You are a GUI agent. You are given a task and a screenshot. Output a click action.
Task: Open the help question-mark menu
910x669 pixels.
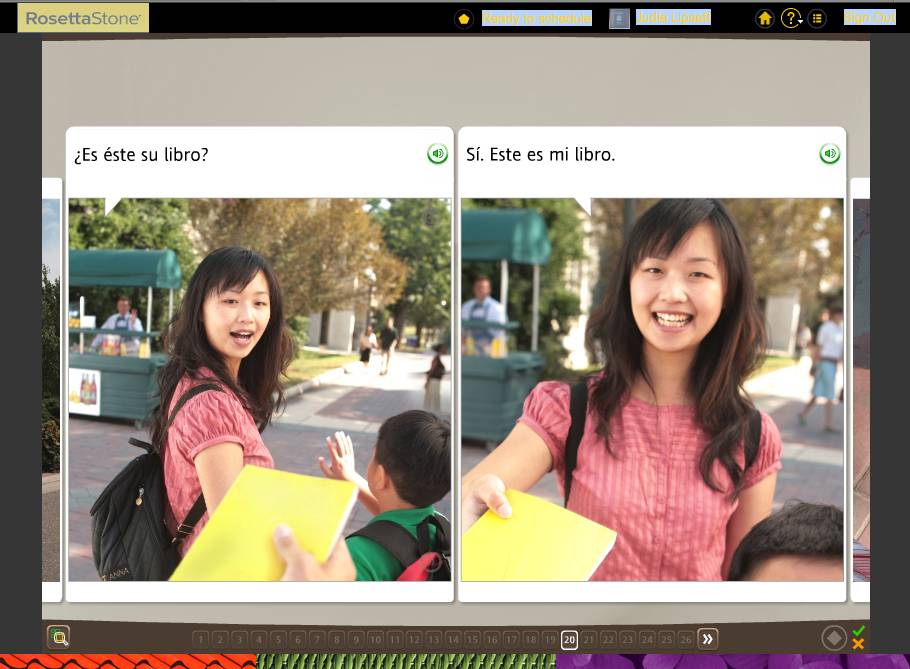791,19
